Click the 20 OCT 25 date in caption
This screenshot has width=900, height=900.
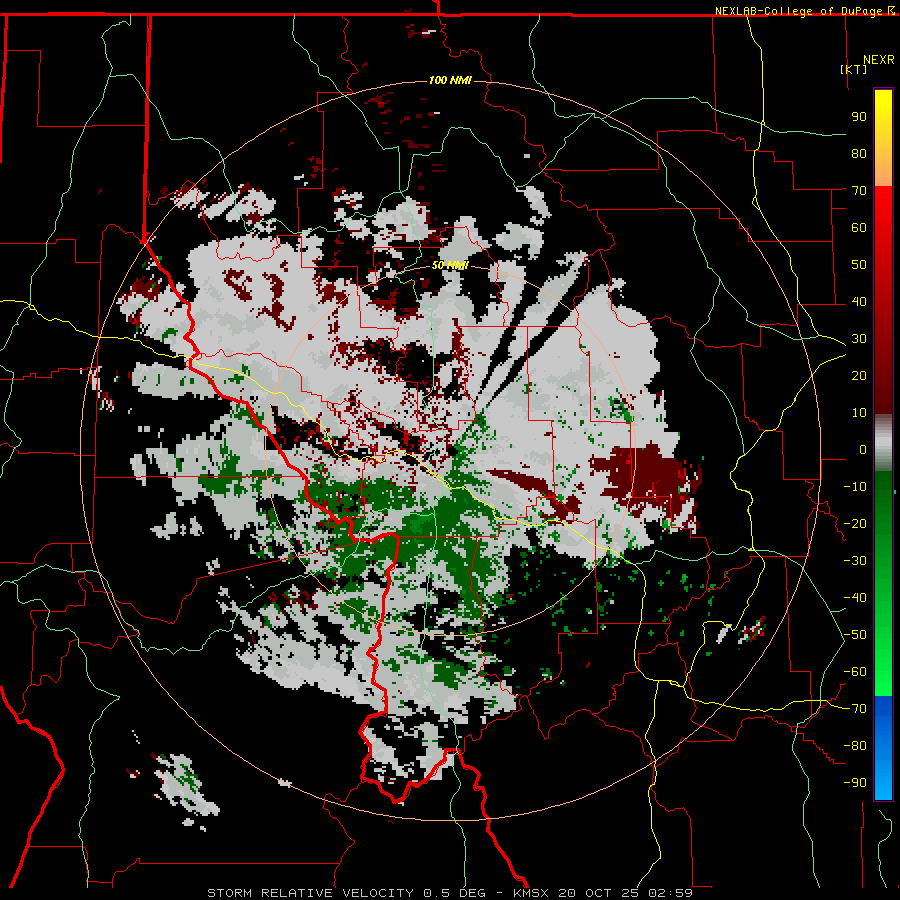[x=599, y=893]
